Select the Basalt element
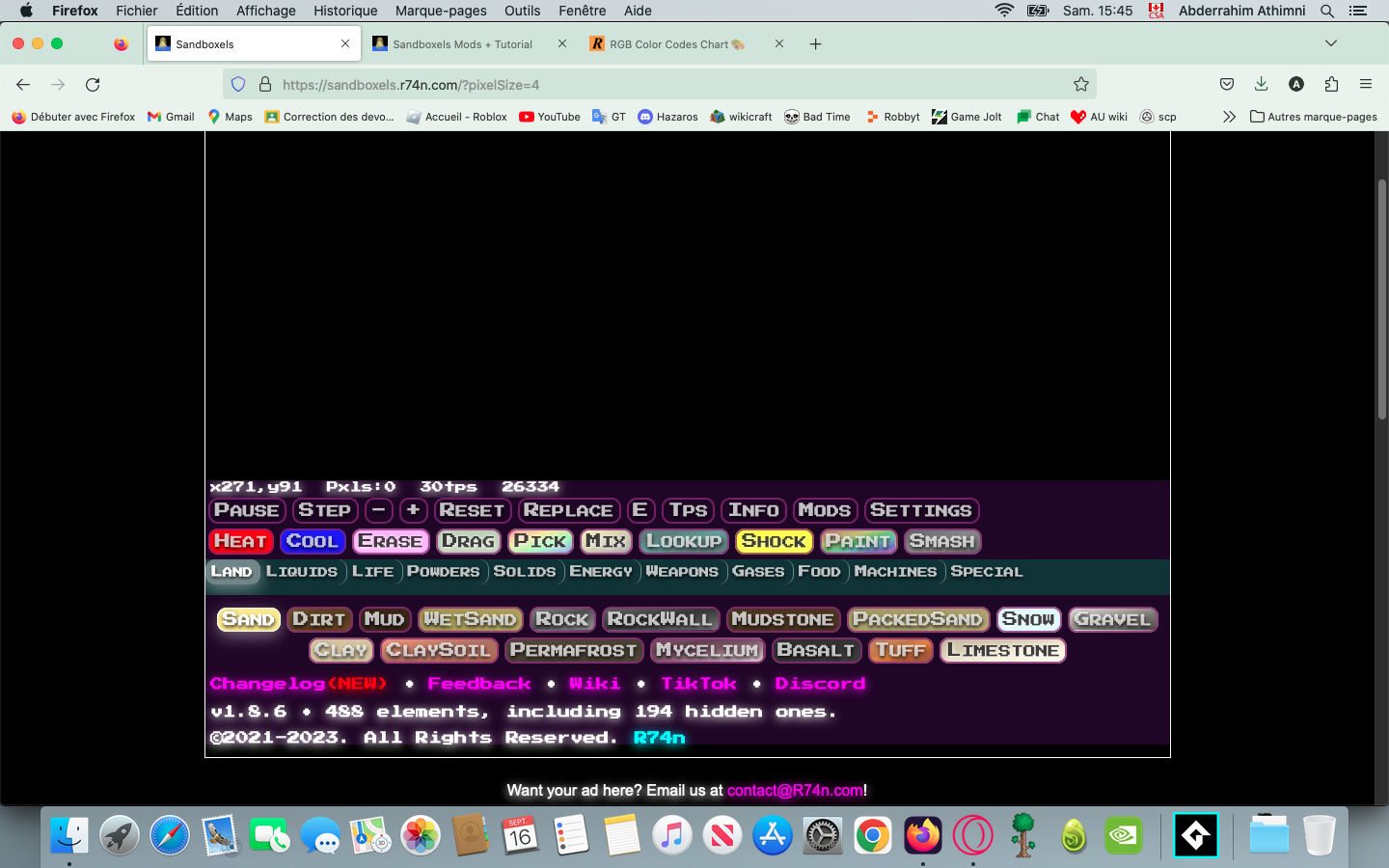 click(x=816, y=650)
